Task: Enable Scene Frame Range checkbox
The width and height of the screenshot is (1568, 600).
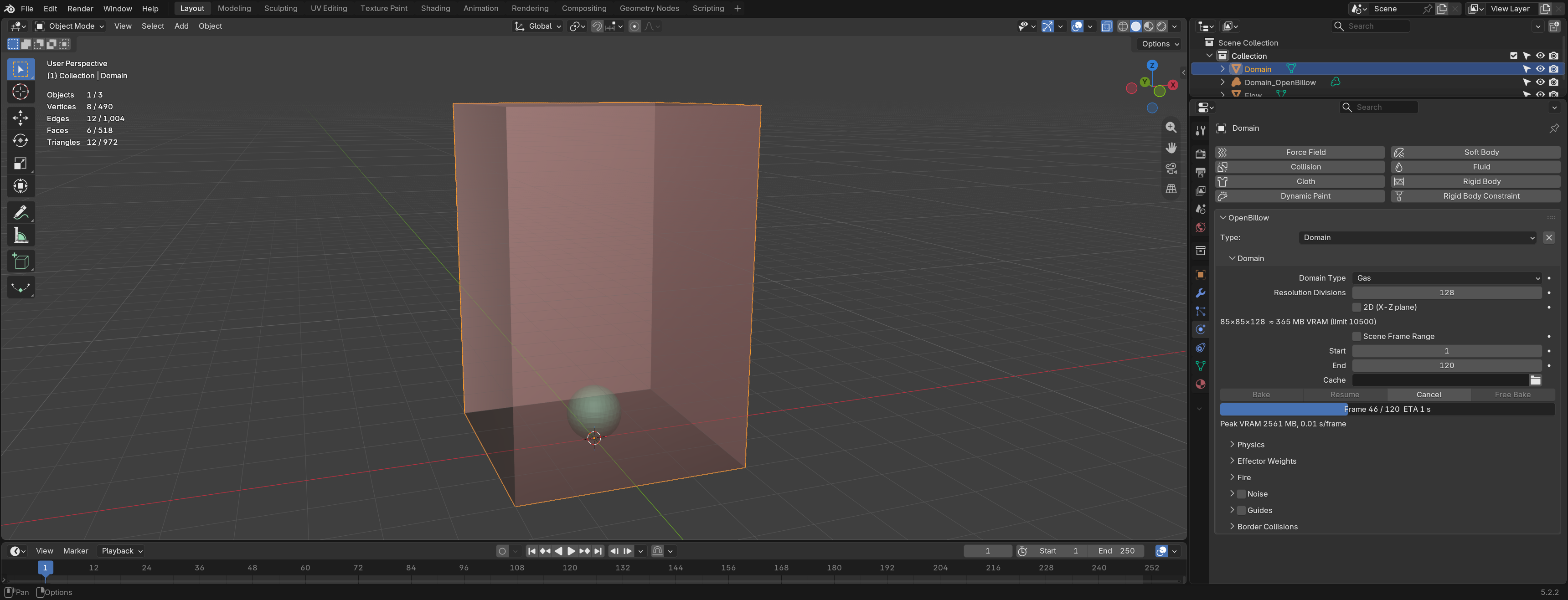Action: [x=1356, y=337]
